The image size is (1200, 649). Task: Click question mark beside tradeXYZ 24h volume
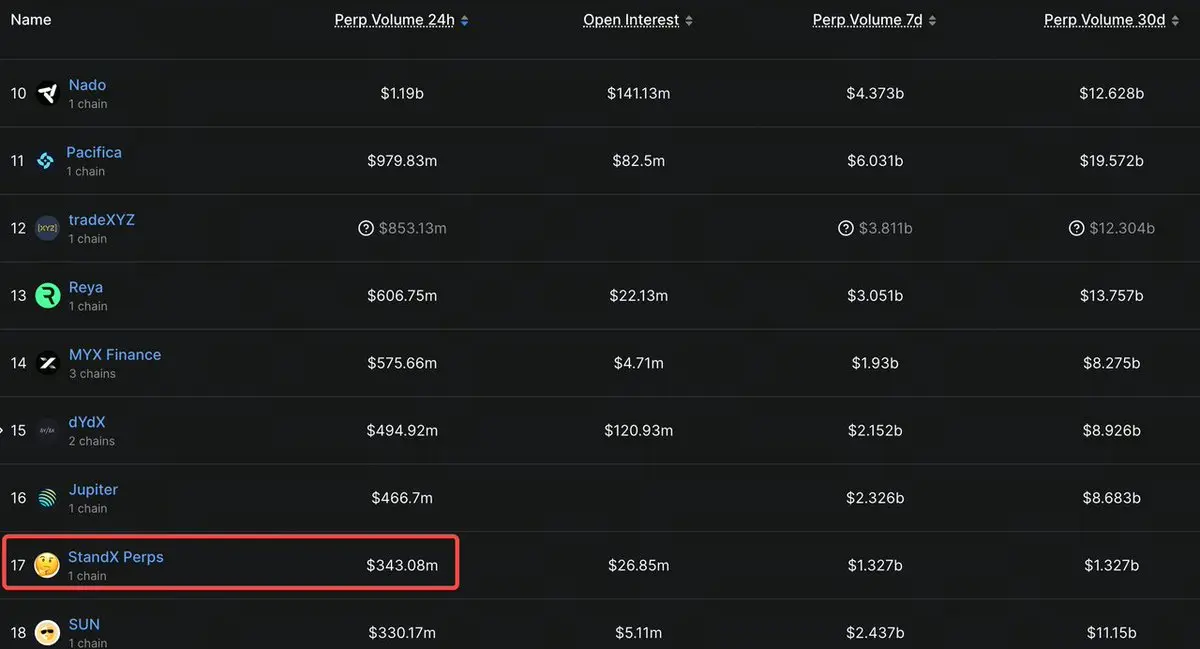pyautogui.click(x=366, y=229)
